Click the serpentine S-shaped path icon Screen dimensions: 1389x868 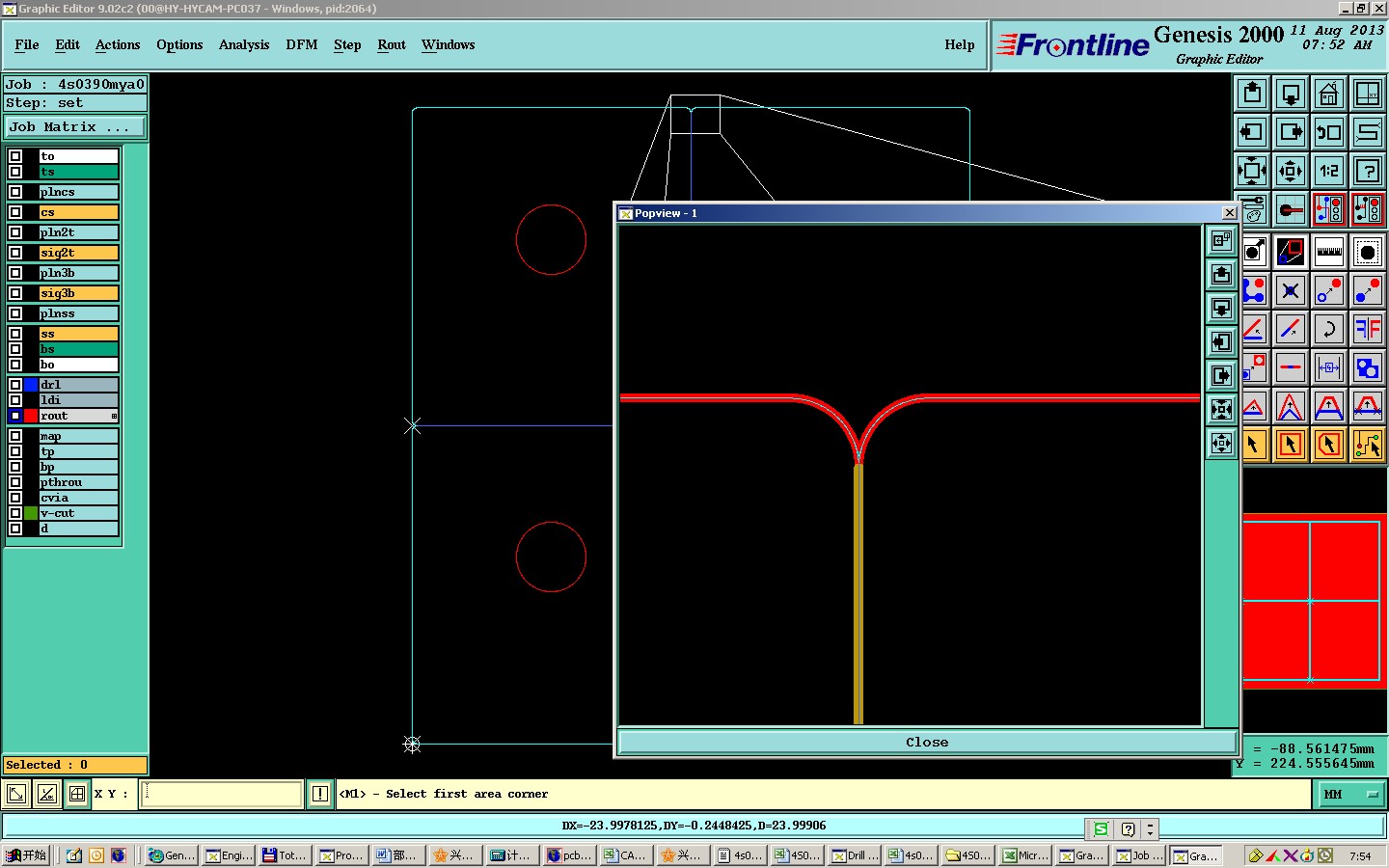coord(1368,132)
